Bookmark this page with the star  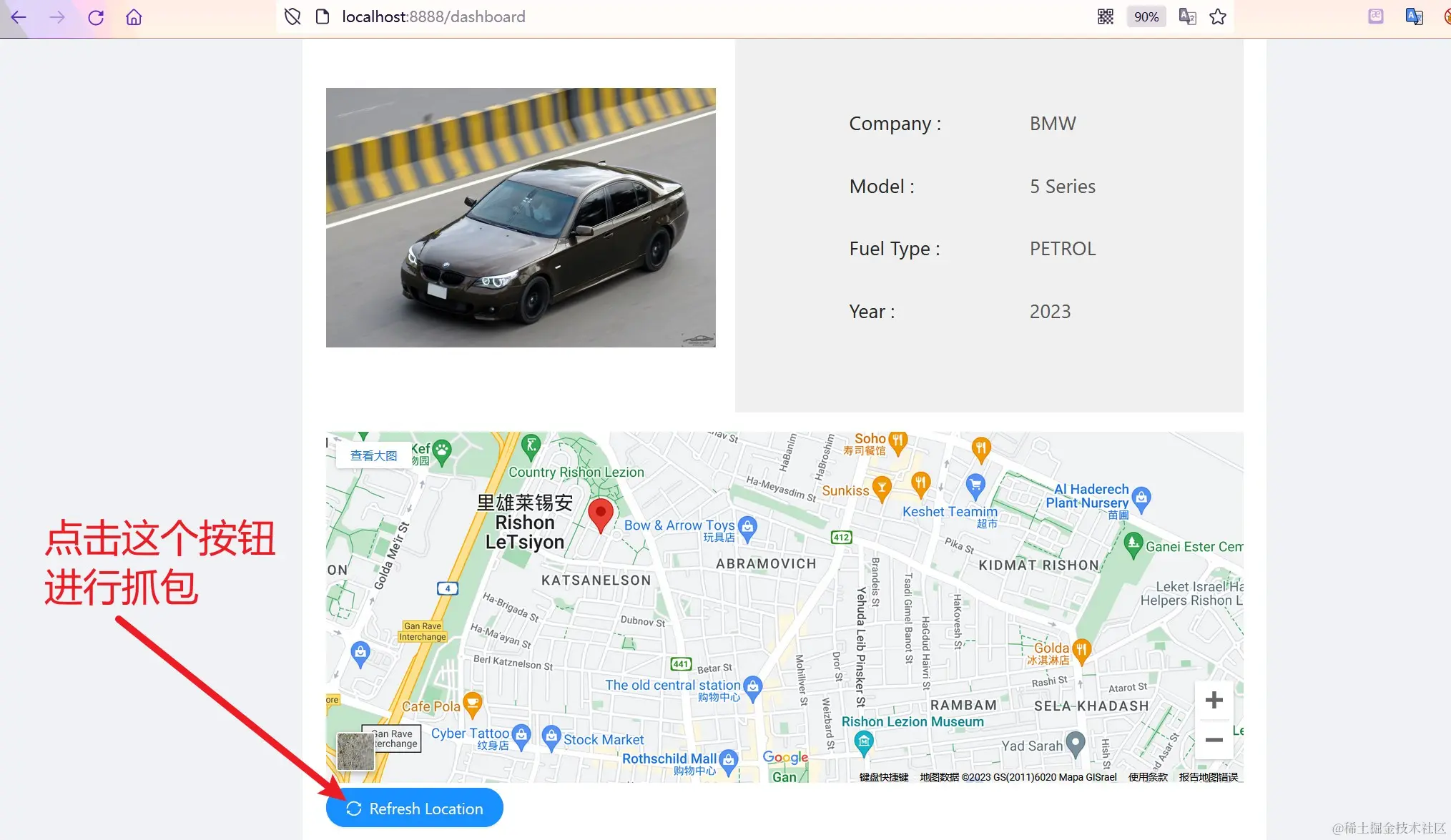[1218, 17]
